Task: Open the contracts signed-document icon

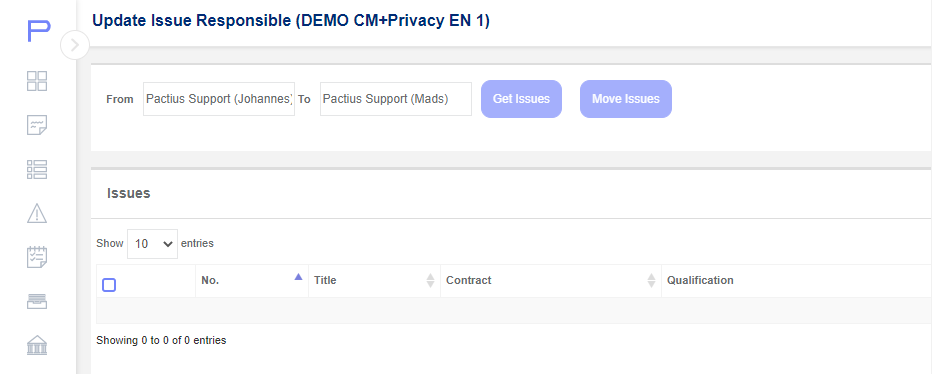Action: pyautogui.click(x=37, y=125)
